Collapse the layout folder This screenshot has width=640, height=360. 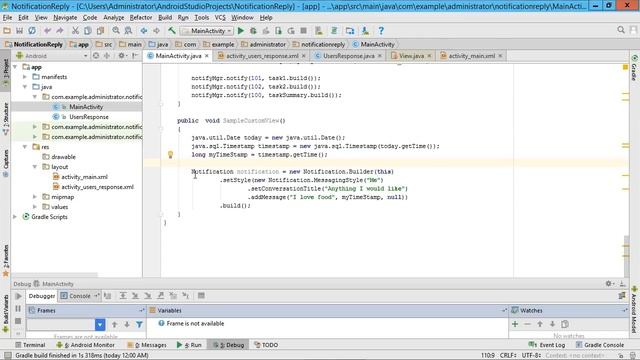(x=35, y=167)
